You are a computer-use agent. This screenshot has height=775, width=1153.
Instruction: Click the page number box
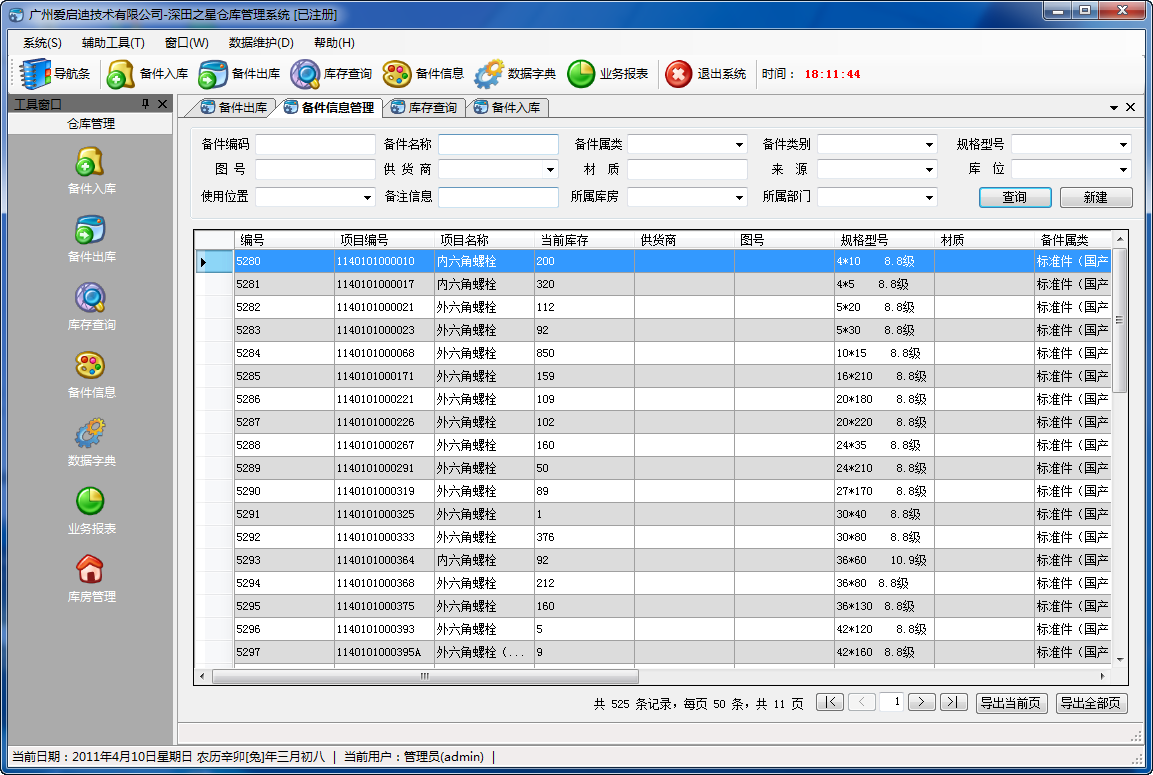(891, 702)
